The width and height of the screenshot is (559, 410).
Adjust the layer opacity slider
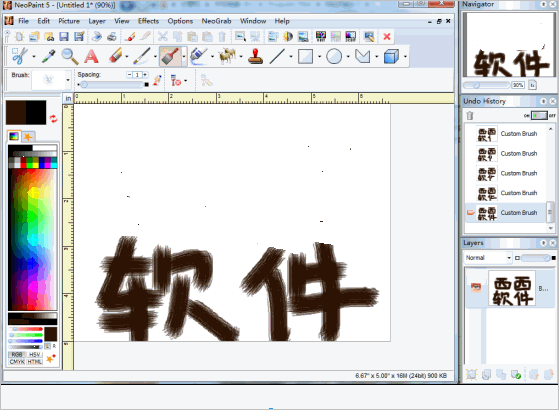(x=536, y=258)
